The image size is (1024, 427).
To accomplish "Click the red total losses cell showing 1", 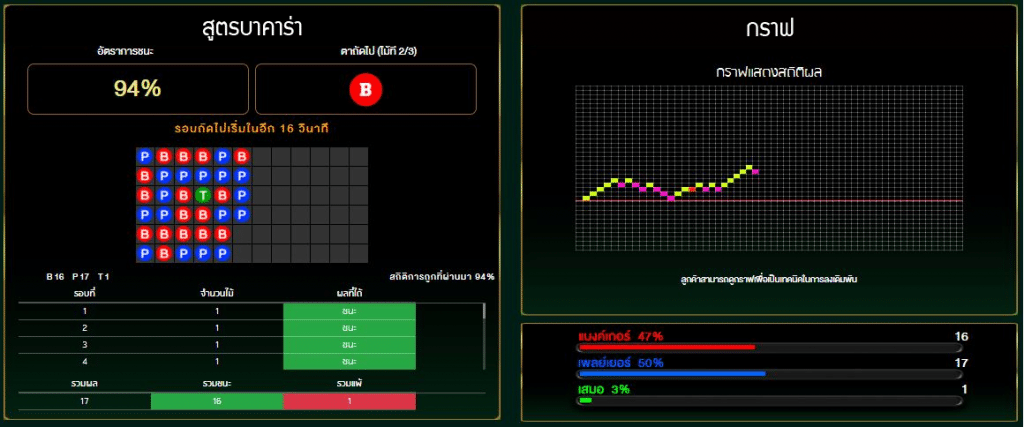I will click(349, 401).
